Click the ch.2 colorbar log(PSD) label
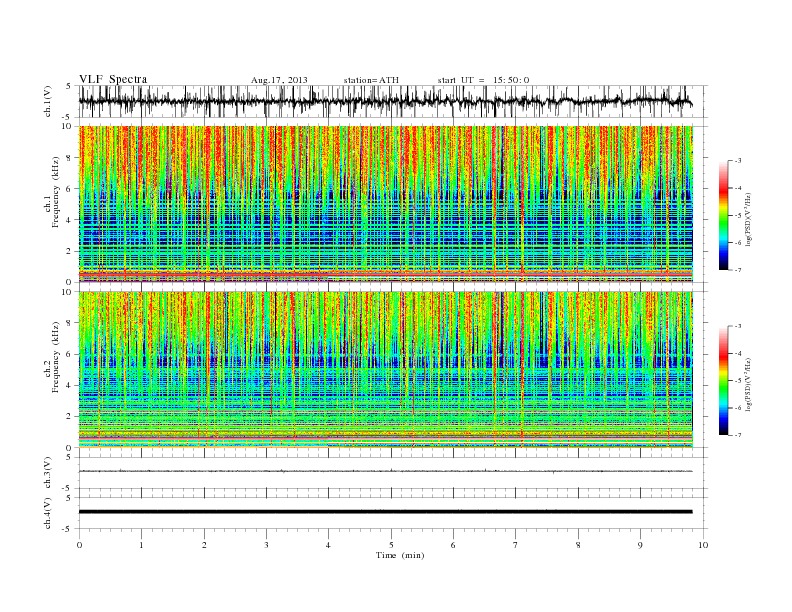The image size is (792, 612). (747, 383)
